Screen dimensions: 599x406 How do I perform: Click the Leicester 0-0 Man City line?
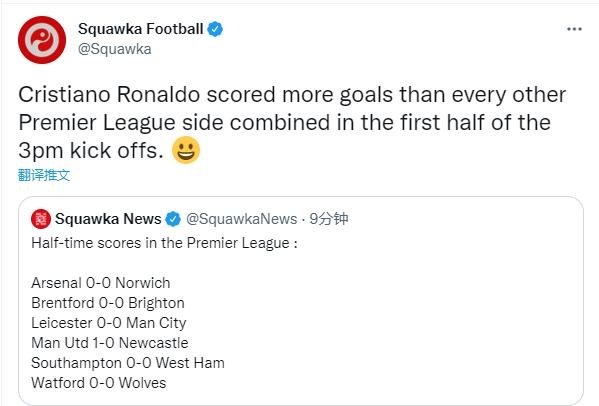[109, 323]
